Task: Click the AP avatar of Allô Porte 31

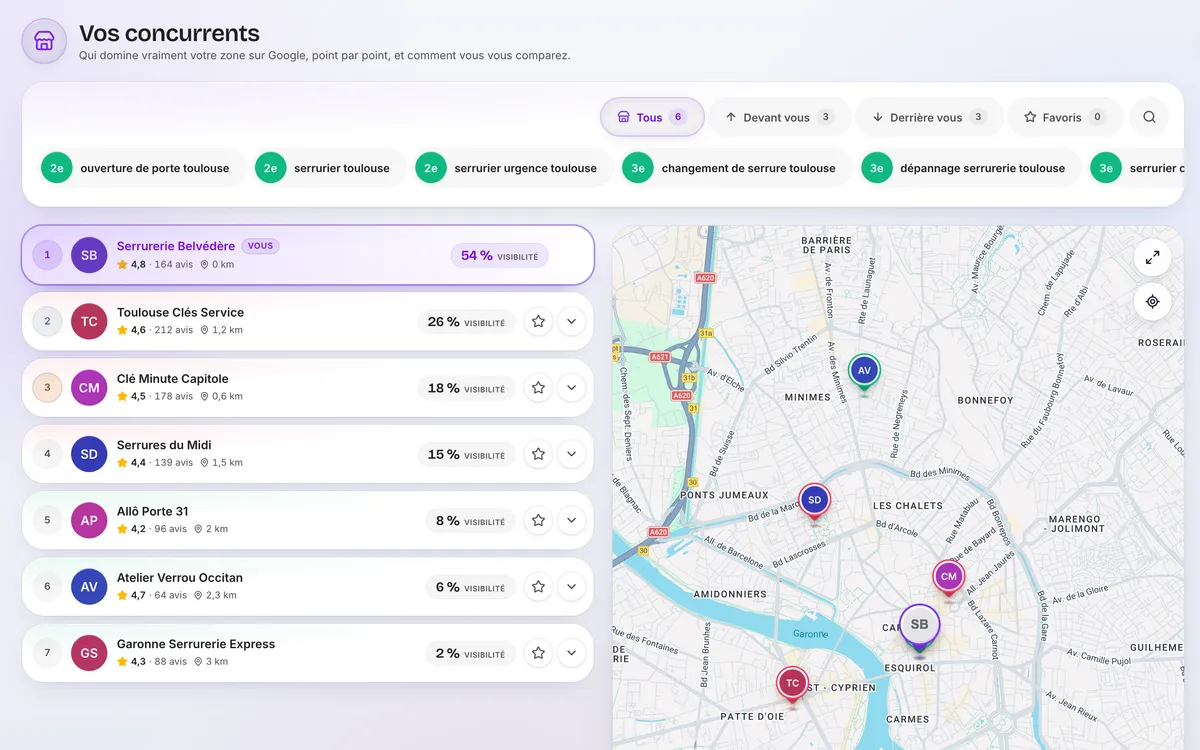Action: (x=89, y=520)
